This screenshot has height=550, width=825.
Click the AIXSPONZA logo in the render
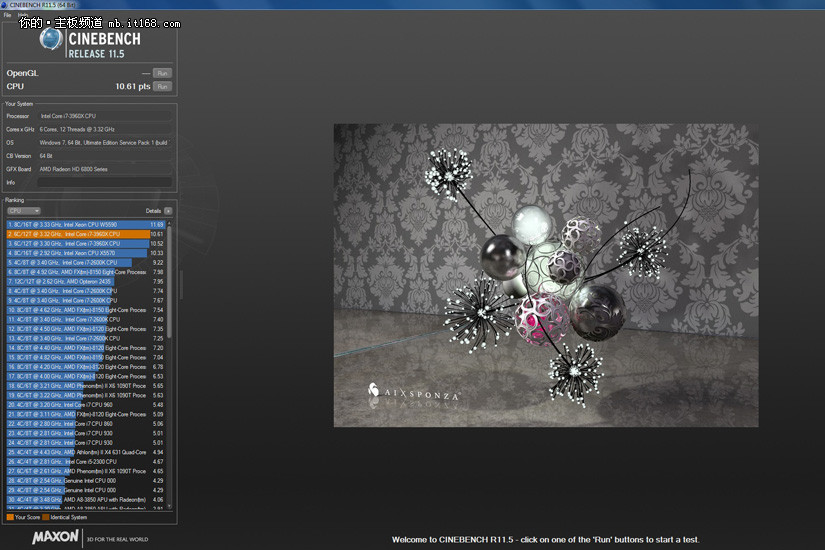click(x=413, y=394)
